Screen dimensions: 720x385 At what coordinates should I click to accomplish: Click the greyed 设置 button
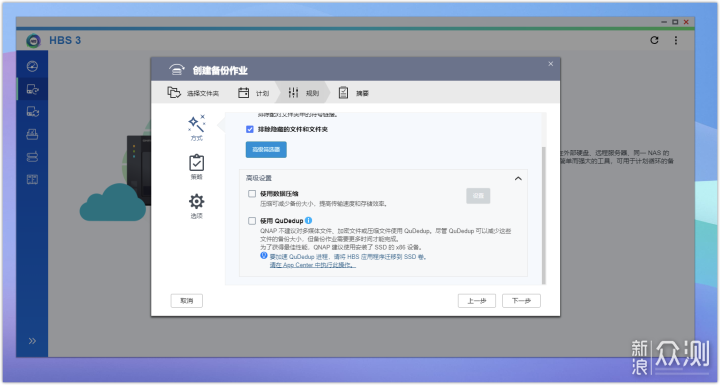tap(478, 196)
